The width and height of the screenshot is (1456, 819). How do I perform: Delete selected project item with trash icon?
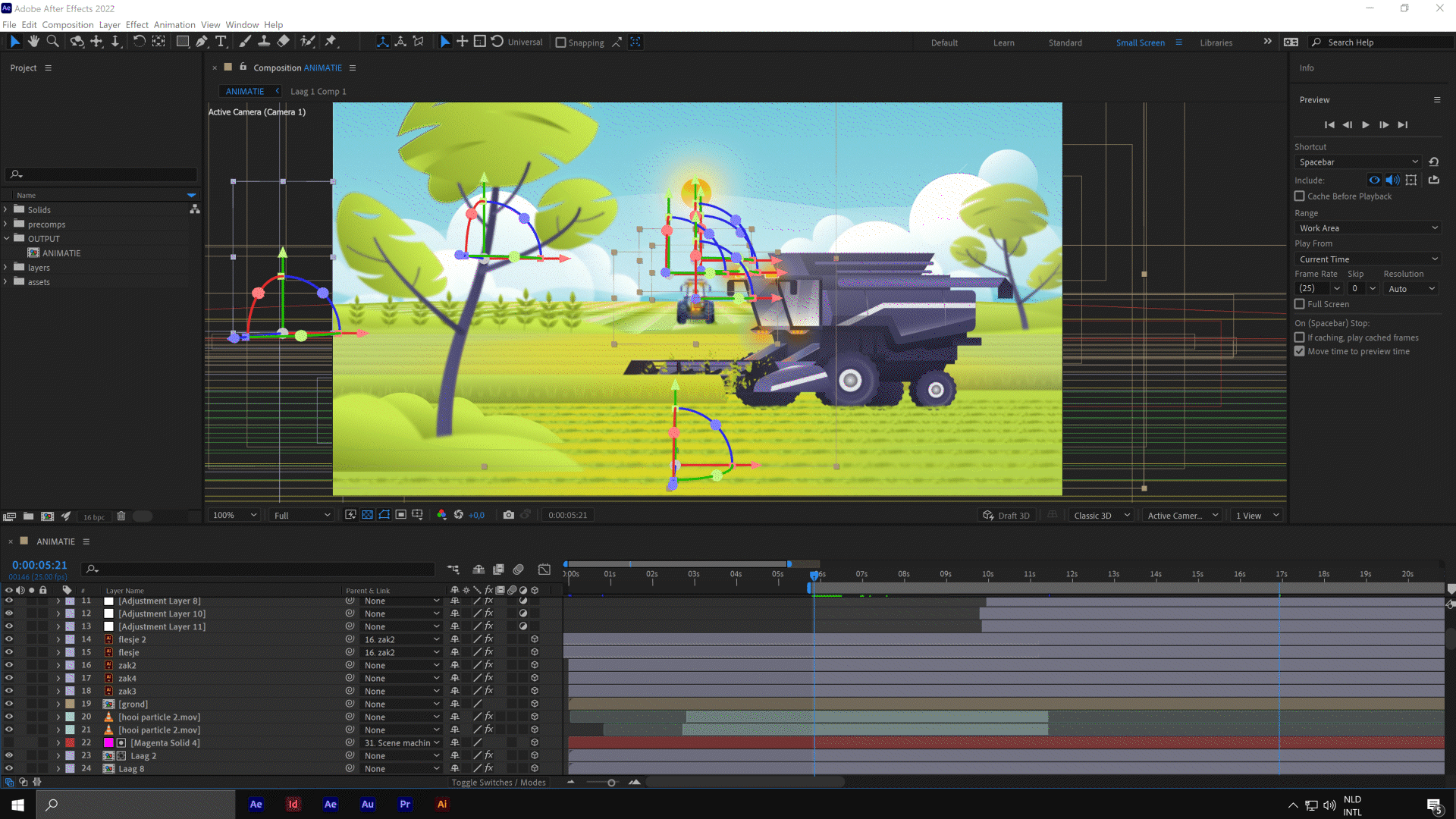(121, 516)
